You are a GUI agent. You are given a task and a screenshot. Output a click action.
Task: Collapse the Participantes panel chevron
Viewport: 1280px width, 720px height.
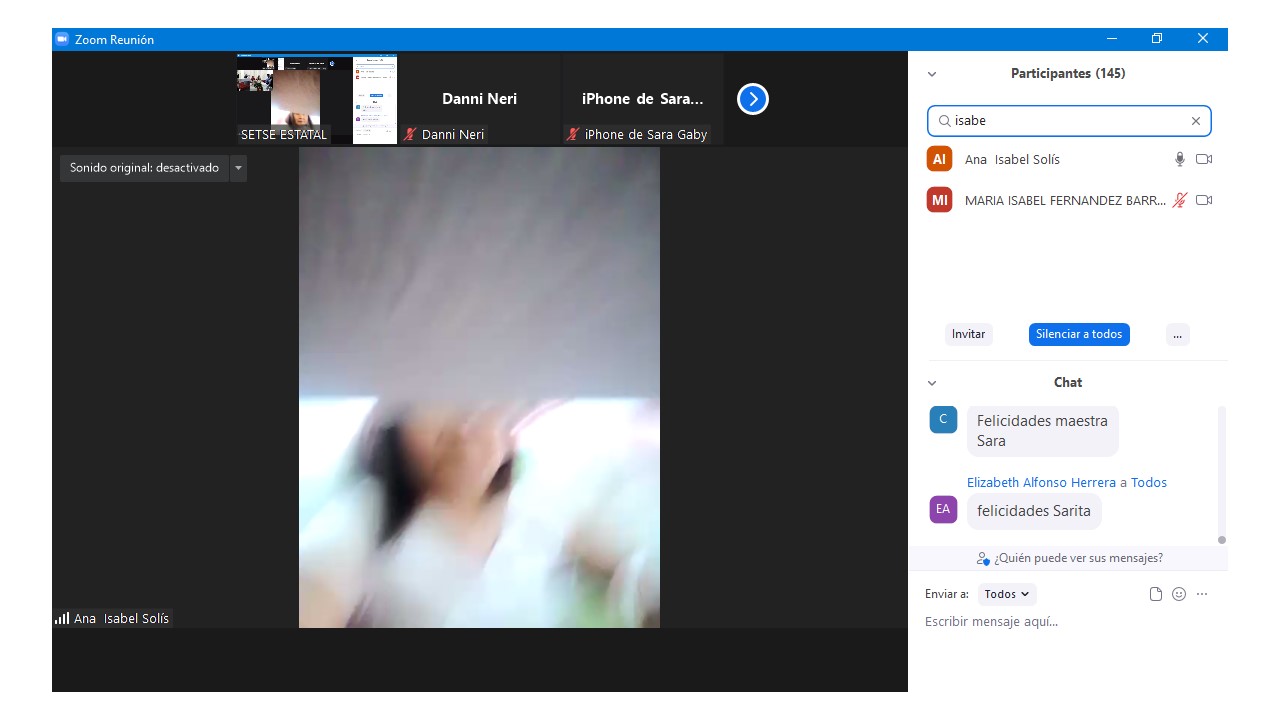tap(932, 74)
